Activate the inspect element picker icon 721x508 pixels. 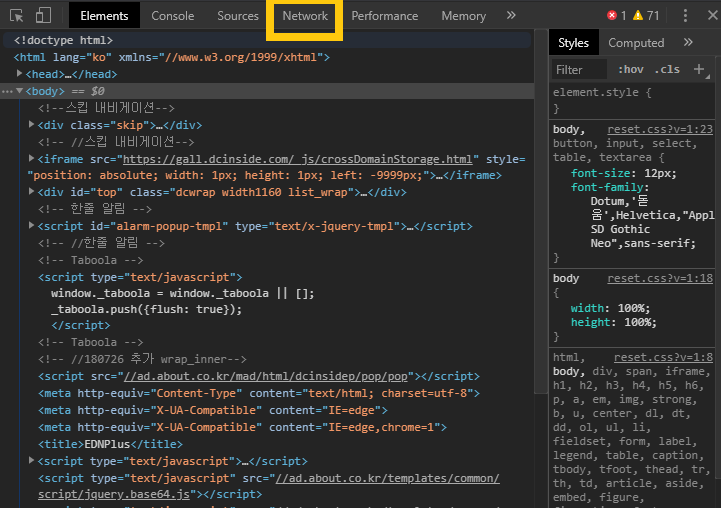pyautogui.click(x=17, y=16)
